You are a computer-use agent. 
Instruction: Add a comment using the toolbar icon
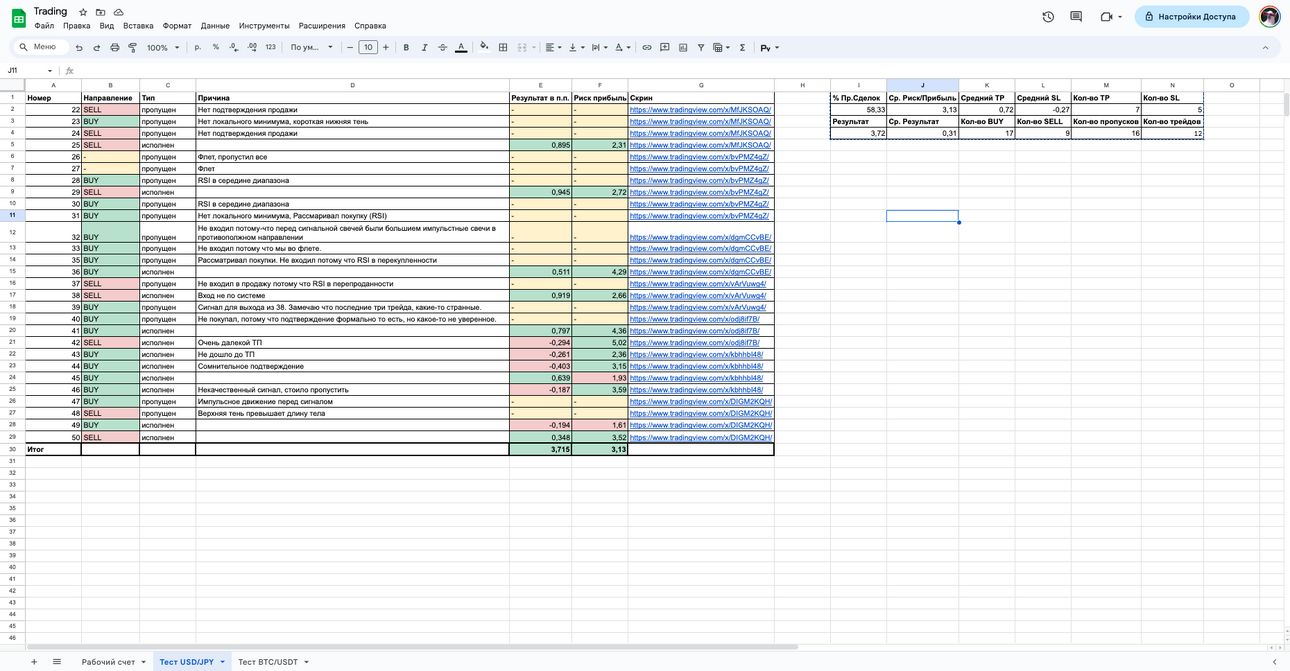[665, 47]
